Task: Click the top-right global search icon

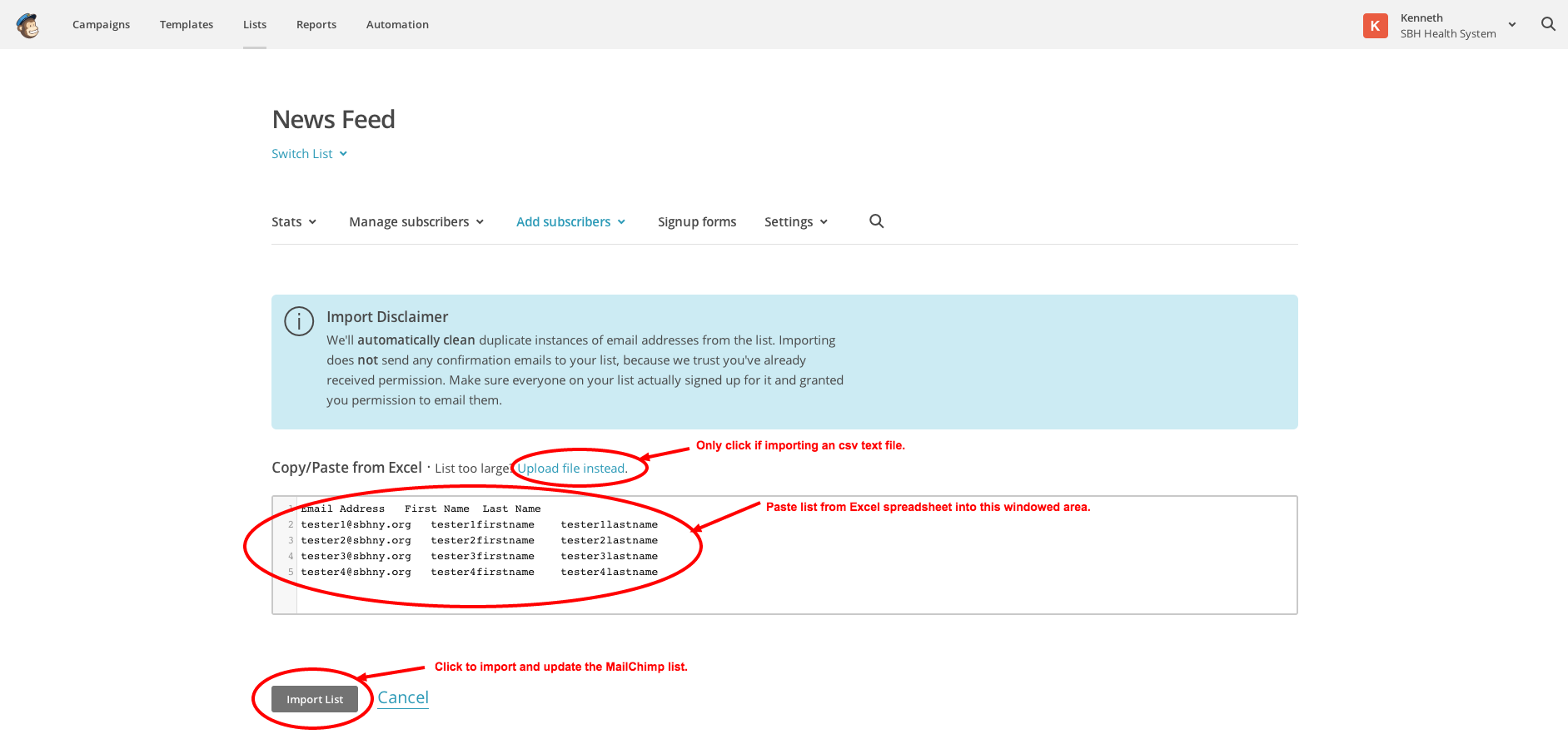Action: click(x=1548, y=24)
